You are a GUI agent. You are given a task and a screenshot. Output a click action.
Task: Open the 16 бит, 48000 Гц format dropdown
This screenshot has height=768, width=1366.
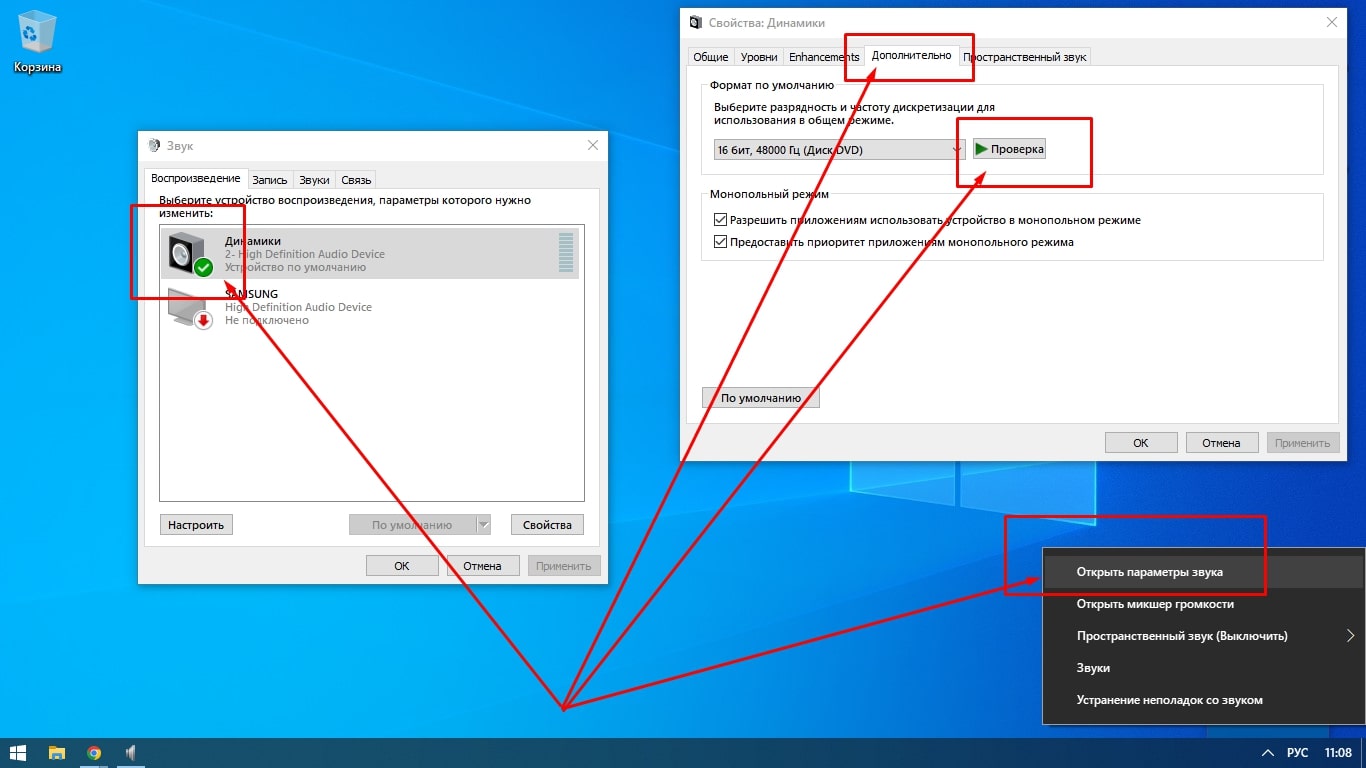point(839,150)
